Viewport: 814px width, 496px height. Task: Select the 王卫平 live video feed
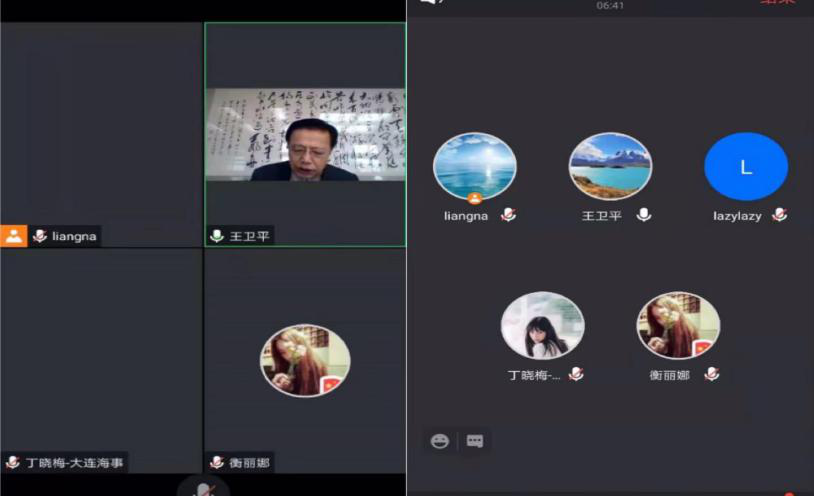(305, 134)
